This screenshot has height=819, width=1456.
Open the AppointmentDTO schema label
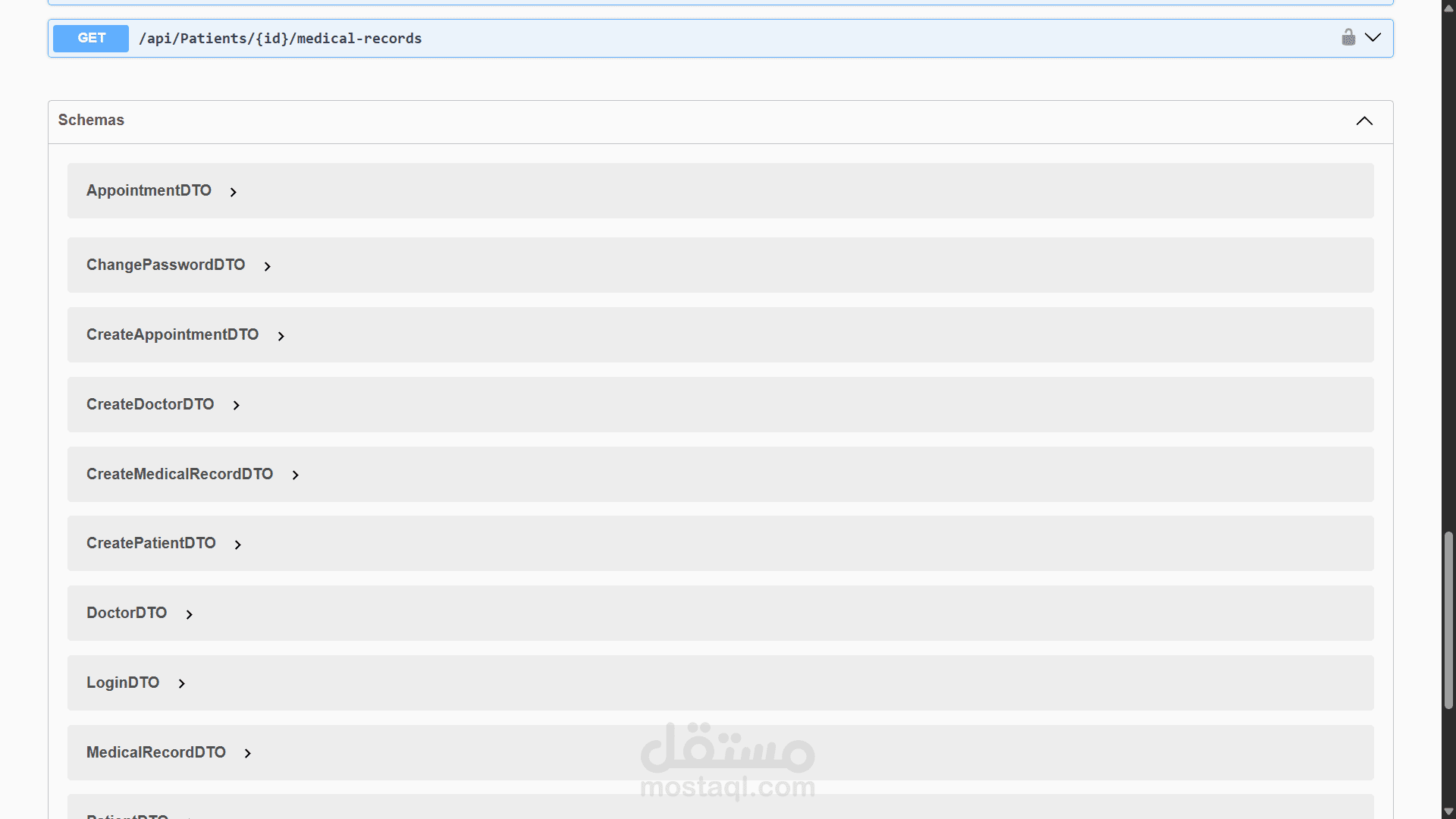(x=149, y=191)
